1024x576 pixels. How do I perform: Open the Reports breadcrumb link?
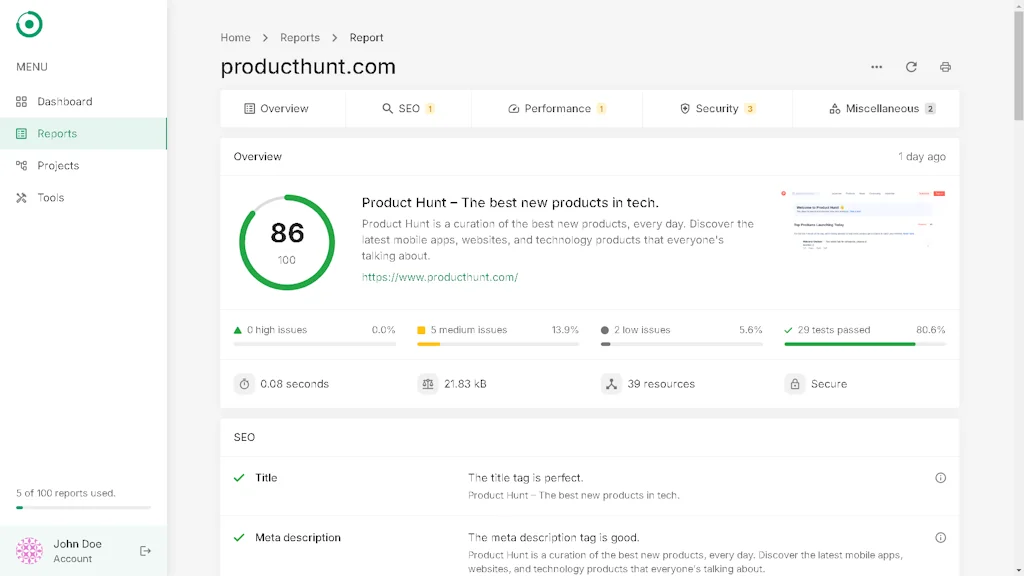point(300,37)
